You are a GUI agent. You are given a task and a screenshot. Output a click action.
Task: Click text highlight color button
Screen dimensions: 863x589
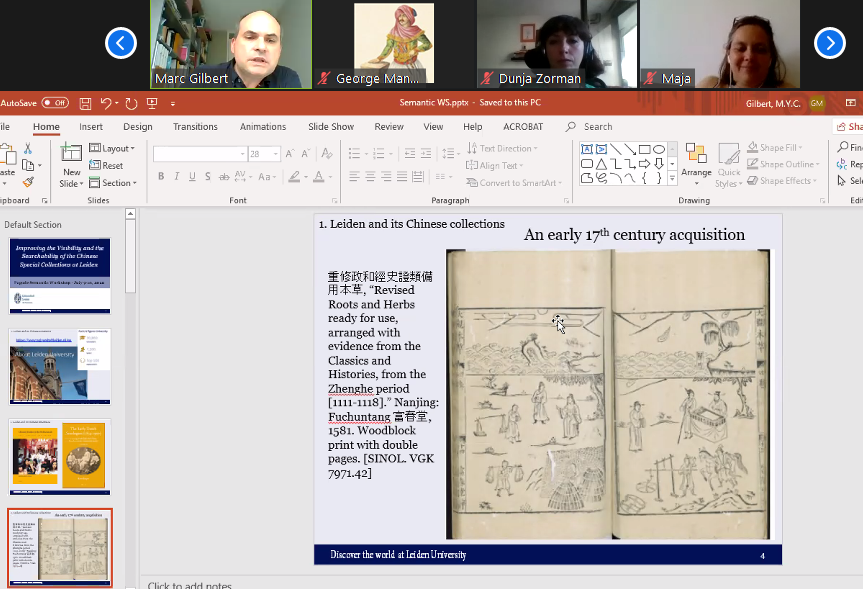(294, 177)
